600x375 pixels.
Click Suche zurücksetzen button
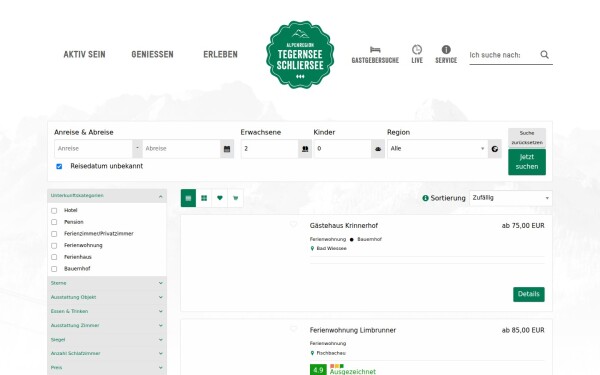coord(527,138)
